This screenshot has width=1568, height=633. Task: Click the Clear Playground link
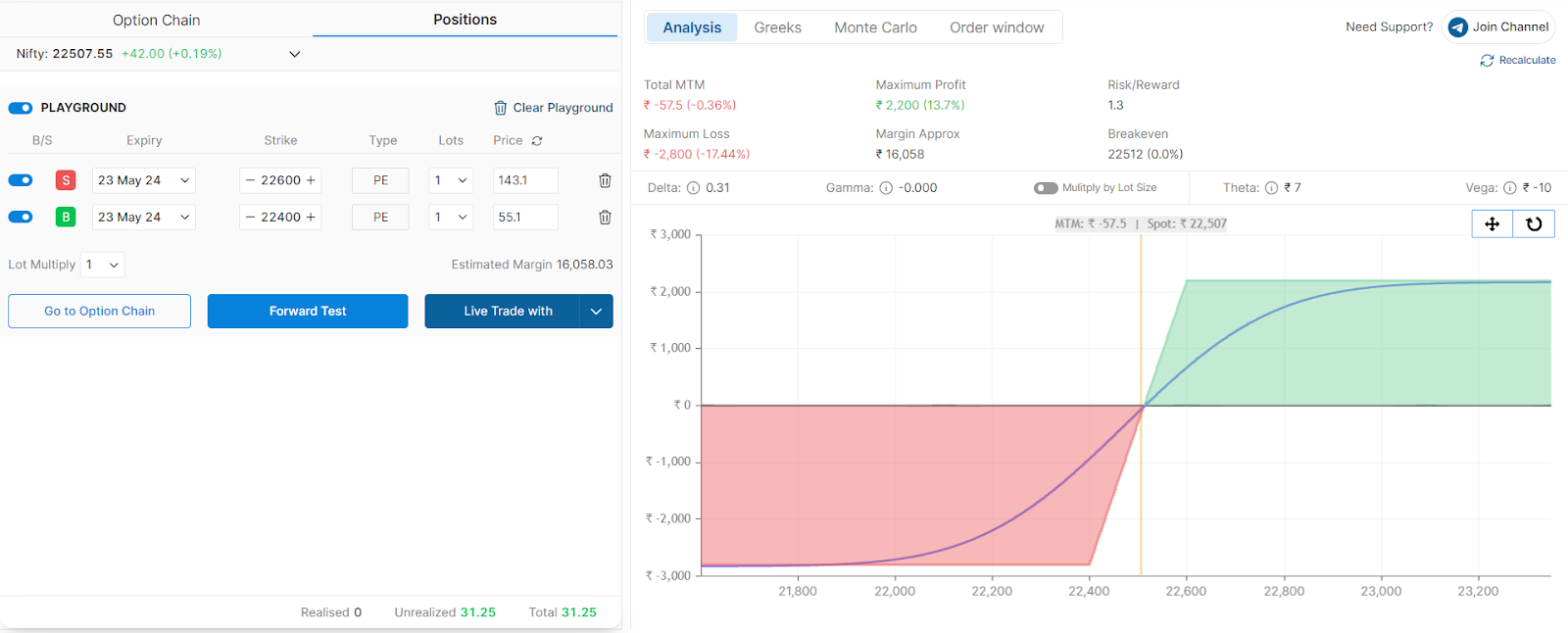[554, 108]
